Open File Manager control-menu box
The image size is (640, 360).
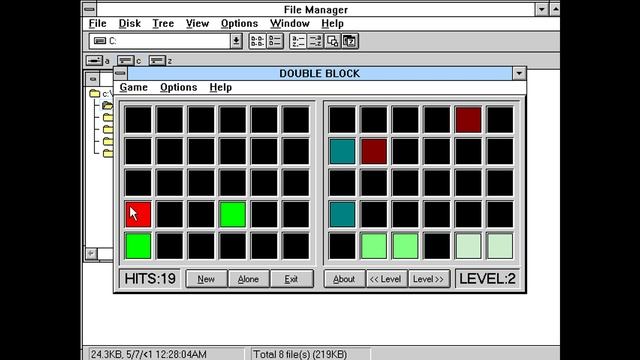[89, 9]
